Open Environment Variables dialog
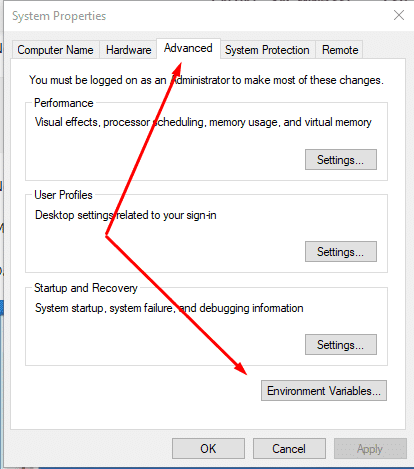Screen dimensions: 414x469 coord(324,391)
